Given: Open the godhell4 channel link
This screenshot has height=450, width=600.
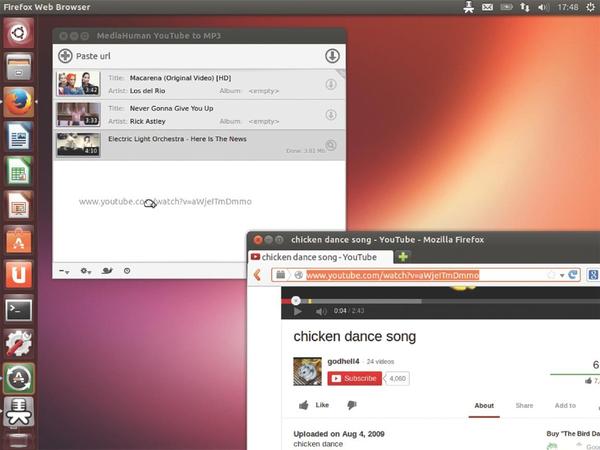Looking at the screenshot, I should click(343, 361).
